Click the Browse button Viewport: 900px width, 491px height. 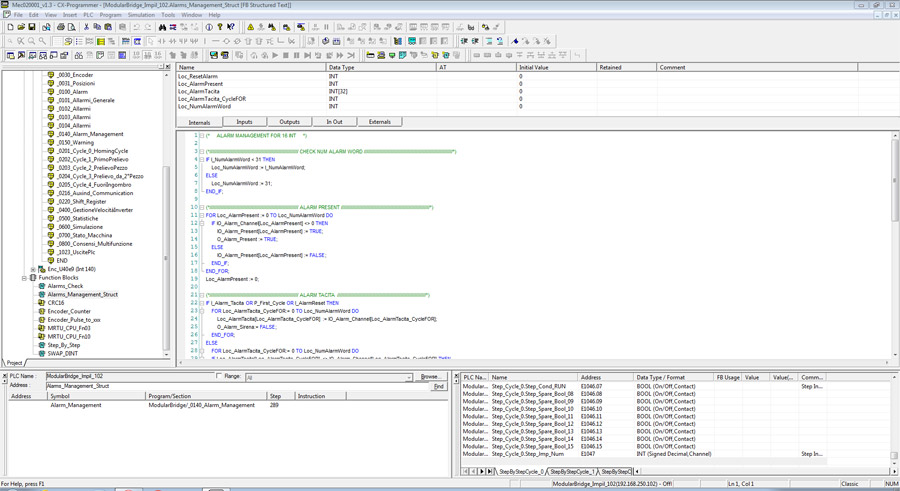430,377
